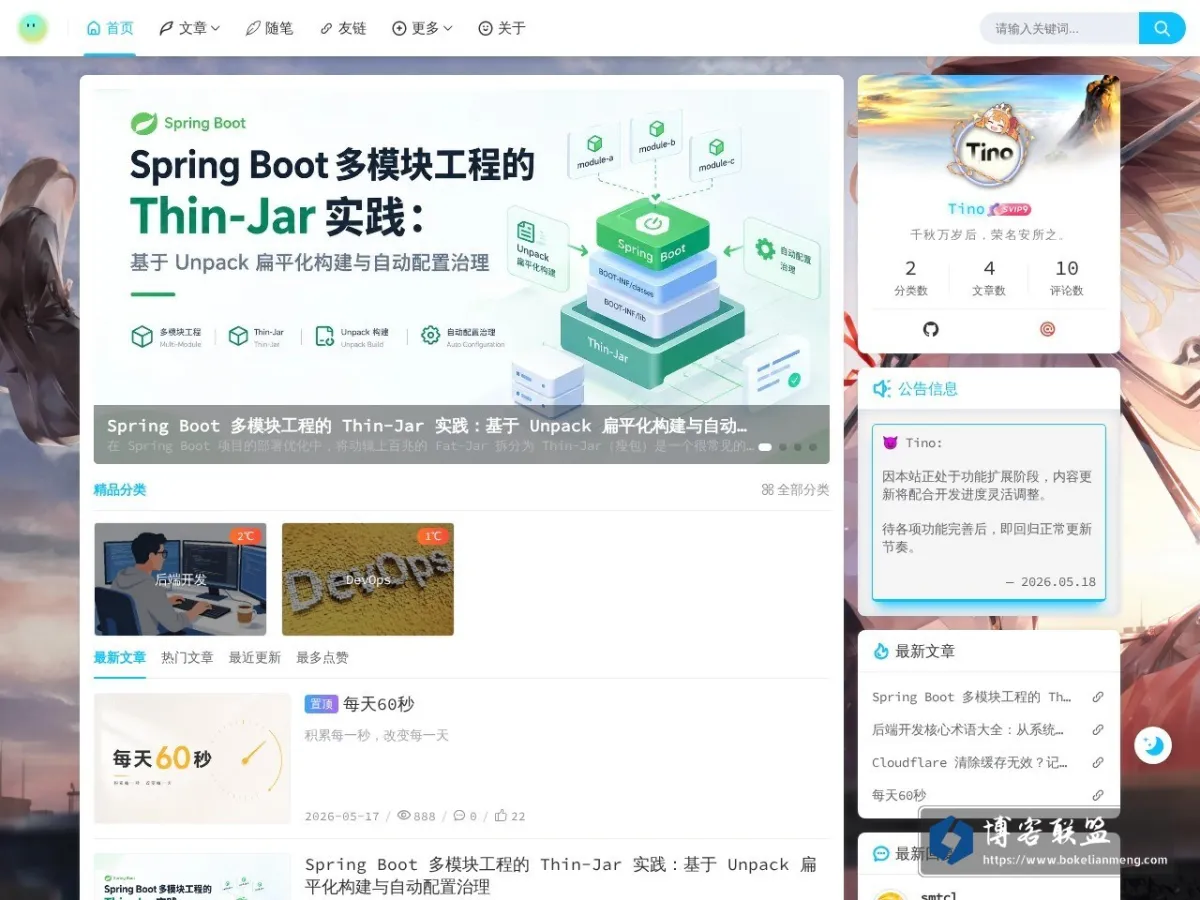Open 全部分类 all categories link
The image size is (1200, 900).
coord(795,490)
